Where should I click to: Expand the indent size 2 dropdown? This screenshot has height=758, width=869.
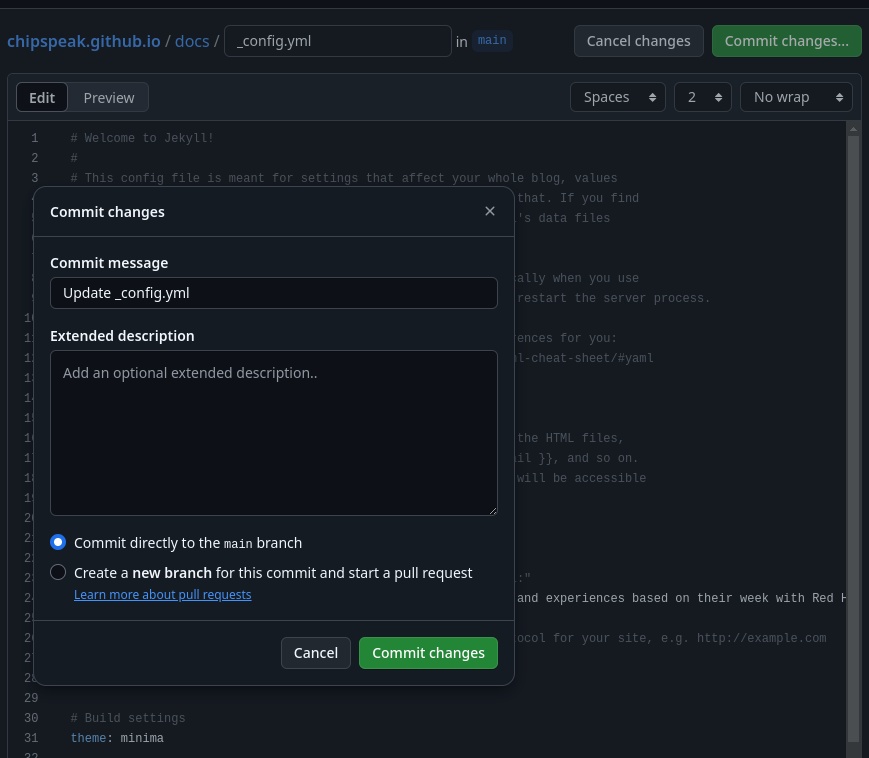[x=704, y=97]
